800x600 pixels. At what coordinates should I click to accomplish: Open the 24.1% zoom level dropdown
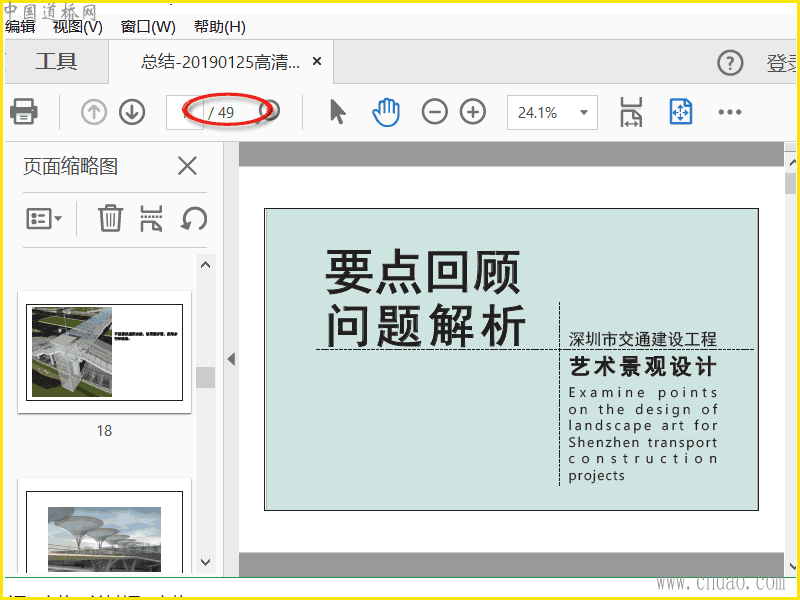pyautogui.click(x=552, y=112)
